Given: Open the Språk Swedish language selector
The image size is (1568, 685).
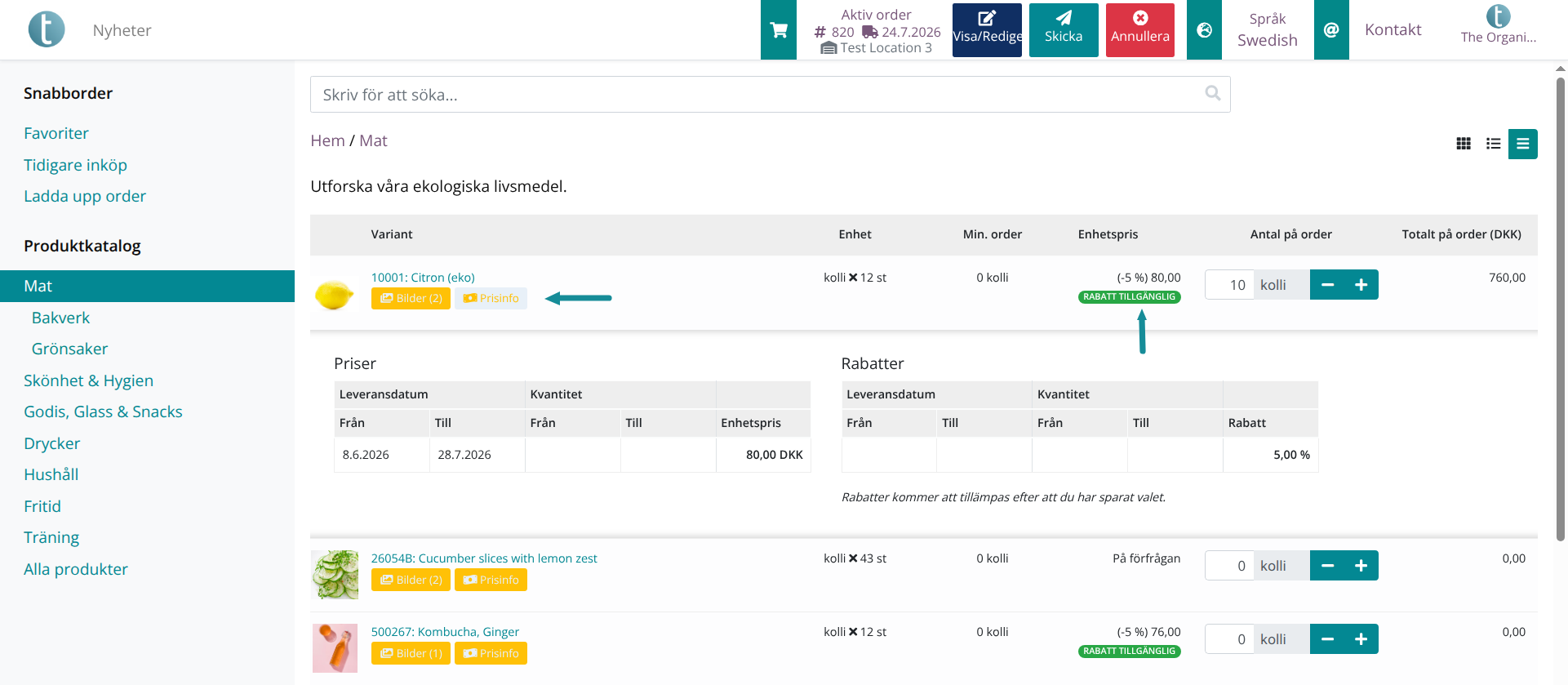Looking at the screenshot, I should pos(1268,30).
